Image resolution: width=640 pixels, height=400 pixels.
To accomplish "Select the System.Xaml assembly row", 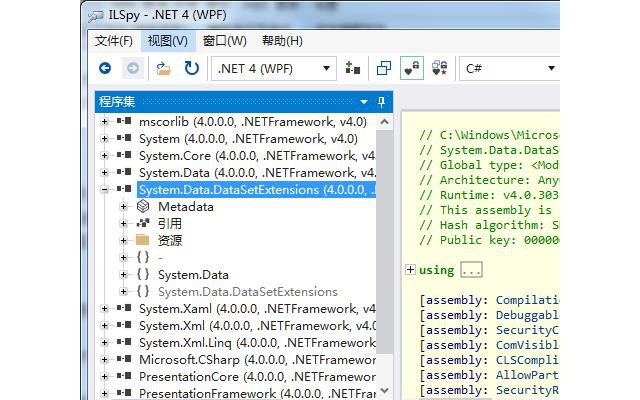I will 257,309.
